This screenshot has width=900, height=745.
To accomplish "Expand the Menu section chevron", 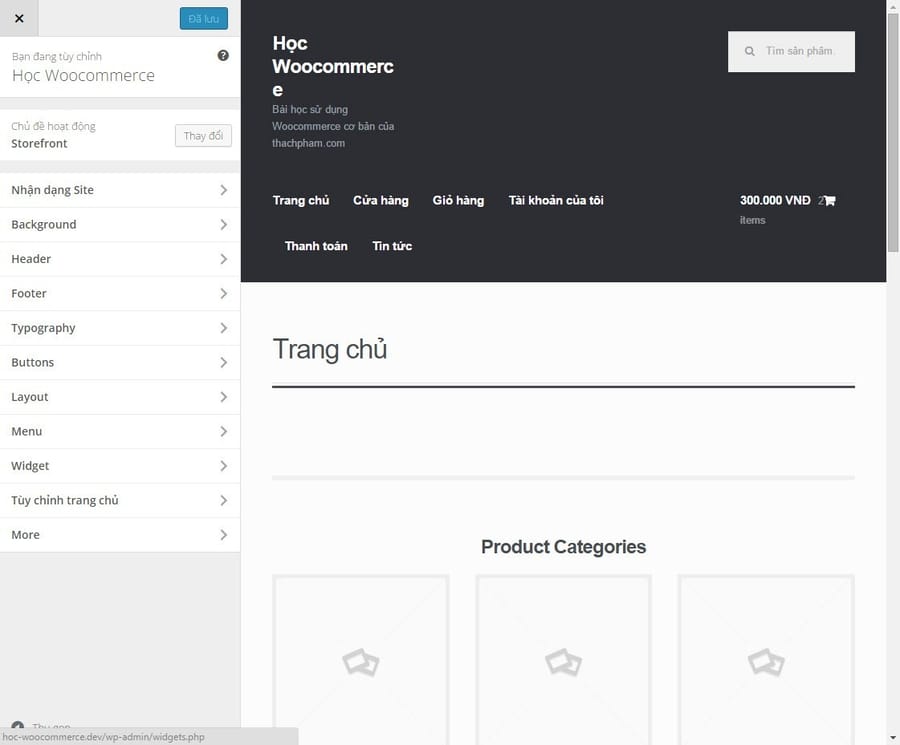I will point(224,431).
